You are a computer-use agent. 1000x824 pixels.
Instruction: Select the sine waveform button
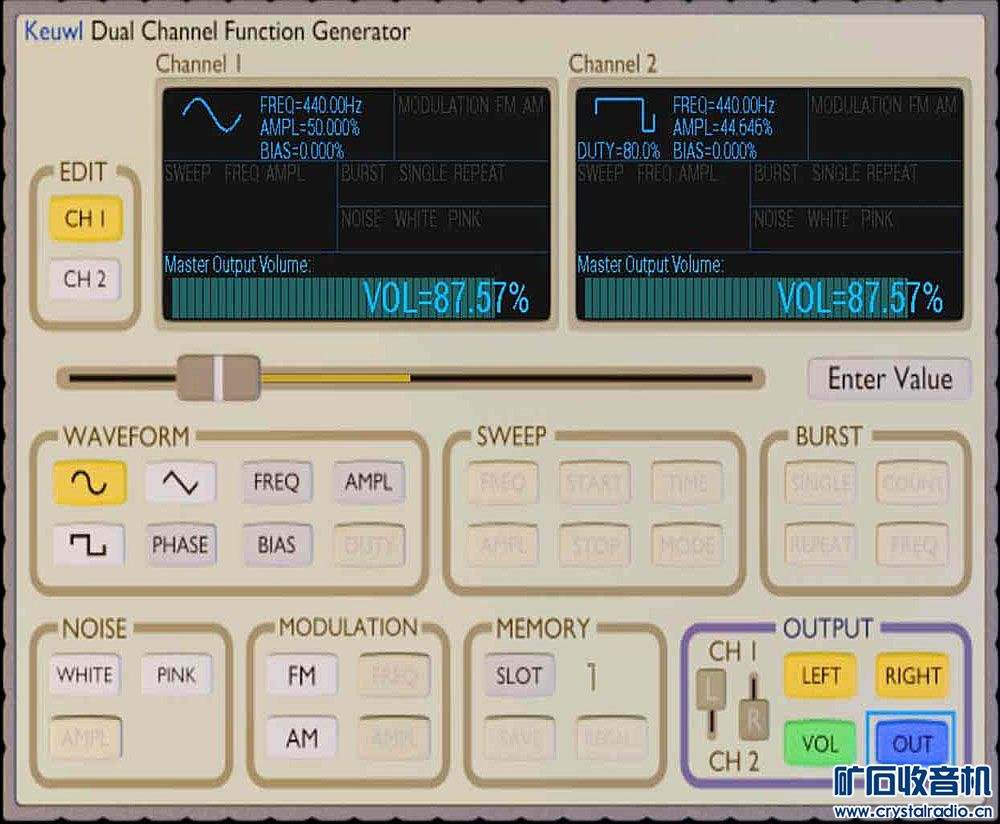tap(90, 483)
